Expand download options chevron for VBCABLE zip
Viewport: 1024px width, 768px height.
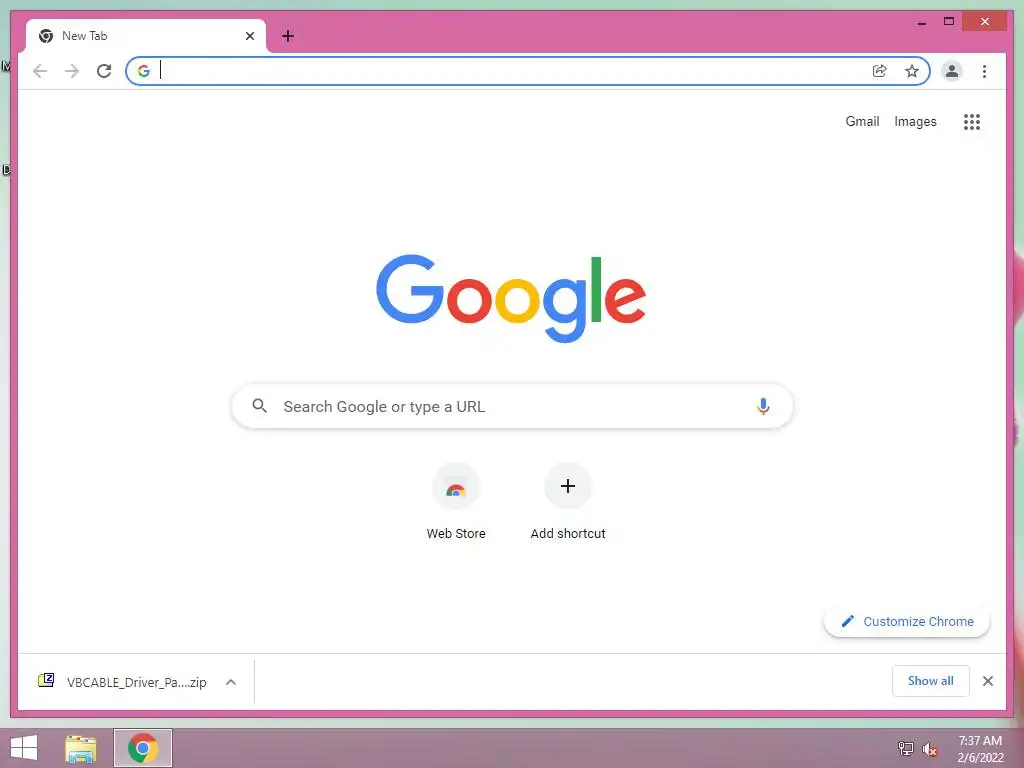(x=231, y=682)
